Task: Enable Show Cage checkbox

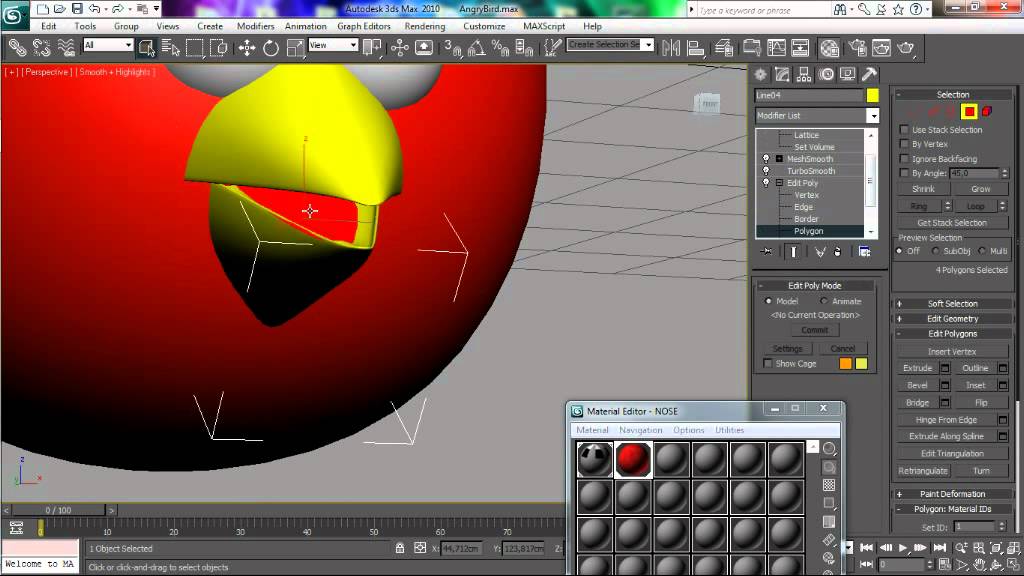Action: 768,364
